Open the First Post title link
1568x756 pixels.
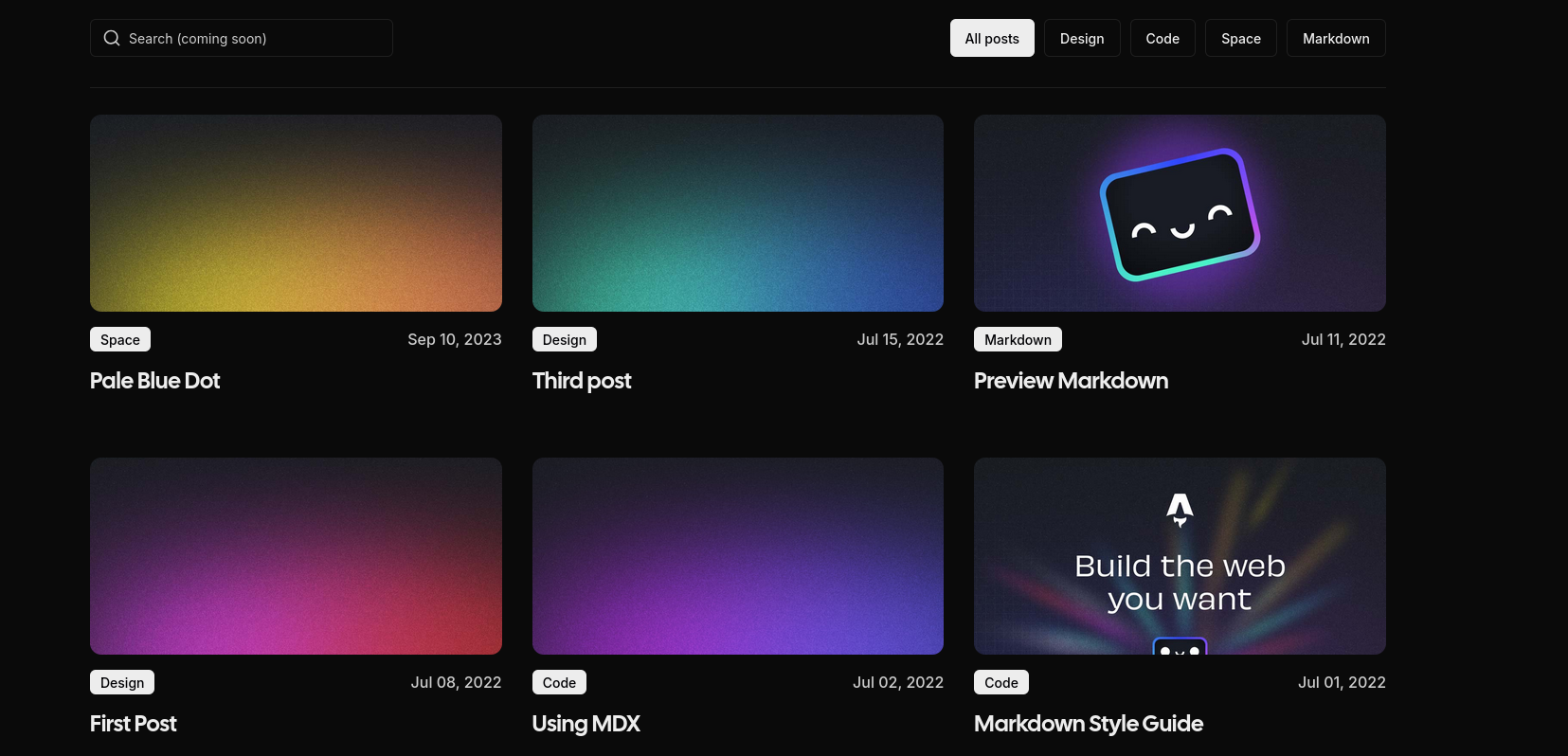(133, 724)
